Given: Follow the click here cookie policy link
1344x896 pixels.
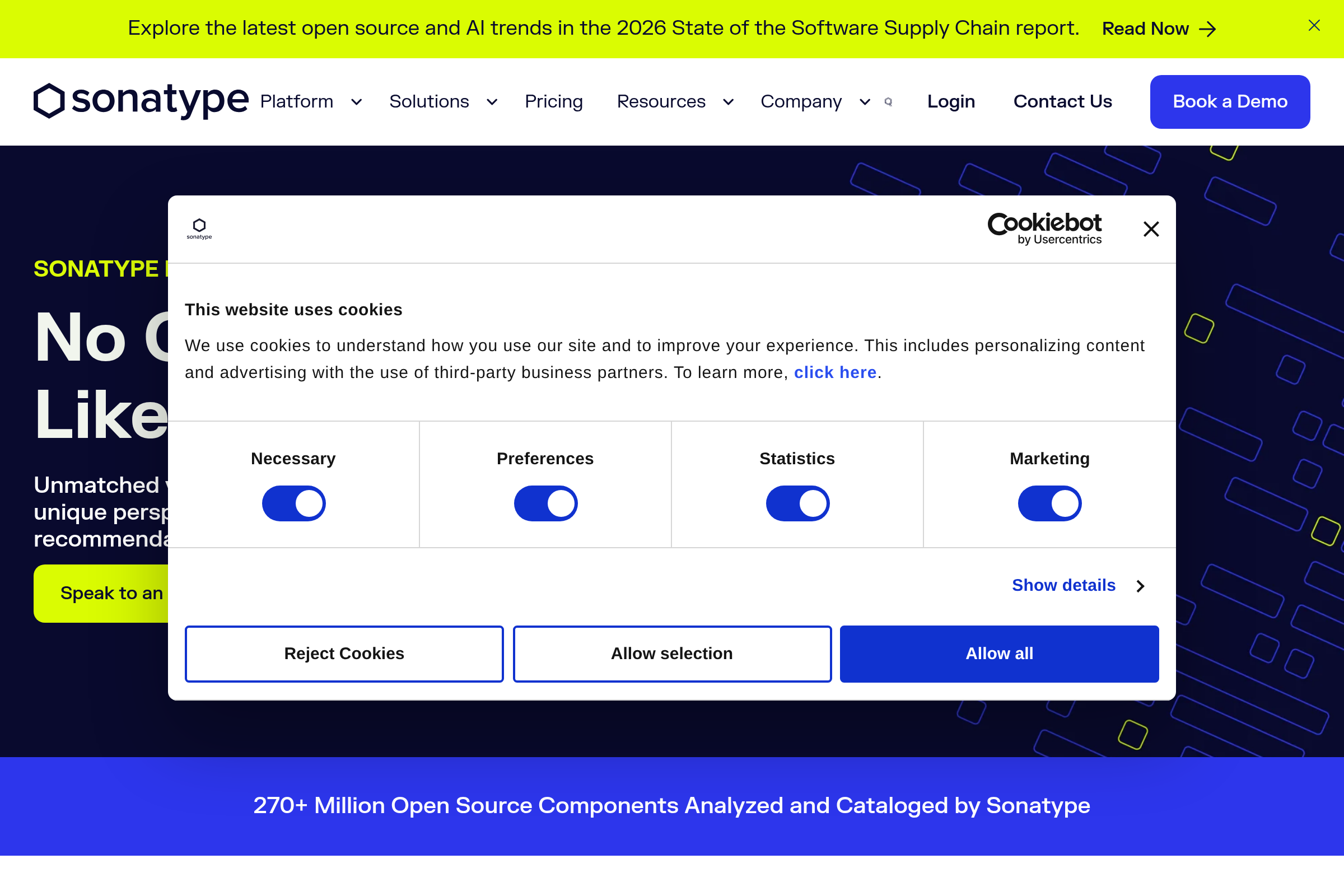Looking at the screenshot, I should tap(836, 372).
